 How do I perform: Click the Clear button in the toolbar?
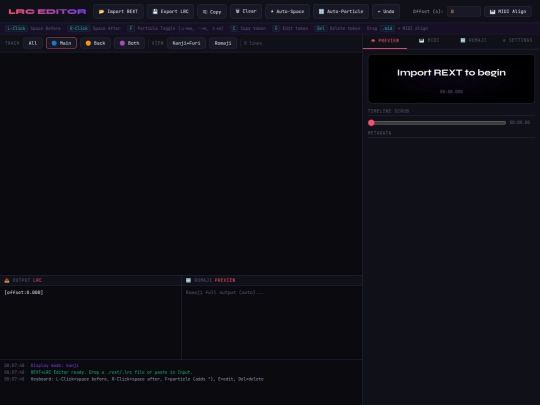click(x=246, y=11)
